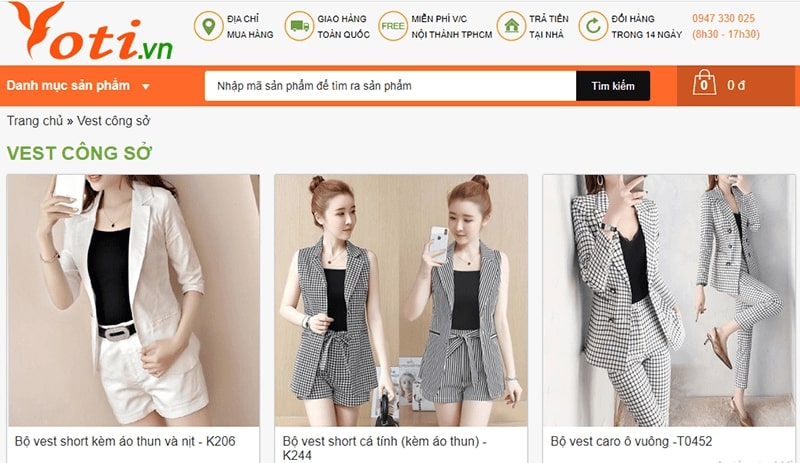Click the MIỄN PHÍ V/C NỘI THÀNH TPHCM text

(452, 27)
